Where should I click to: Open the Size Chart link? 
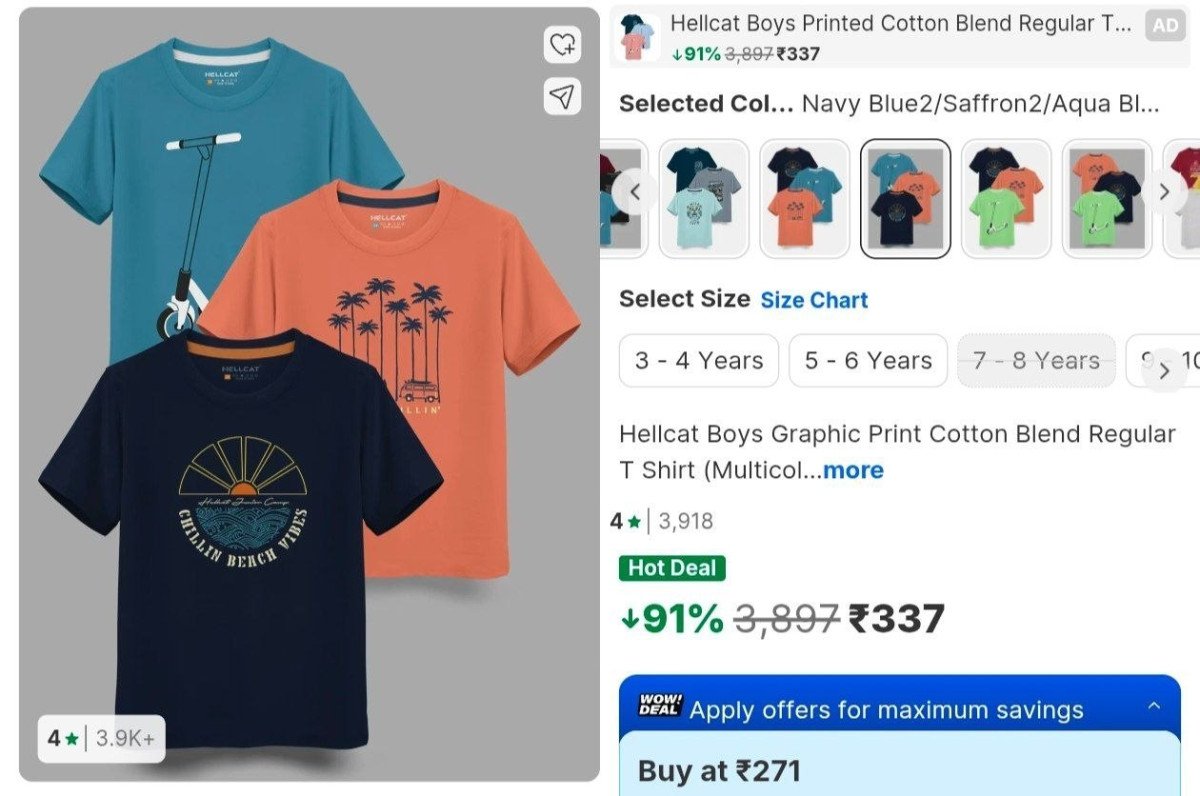coord(814,300)
